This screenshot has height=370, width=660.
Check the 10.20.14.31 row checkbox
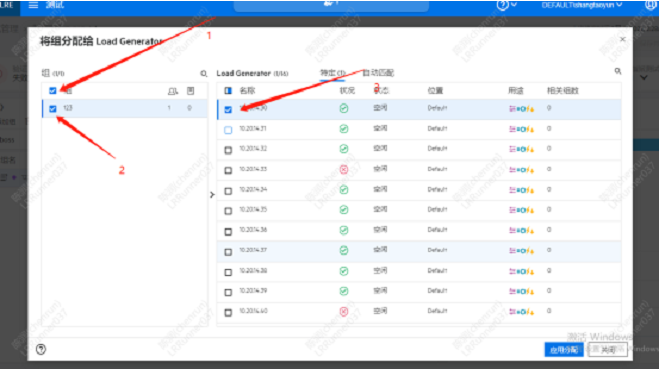pyautogui.click(x=228, y=130)
